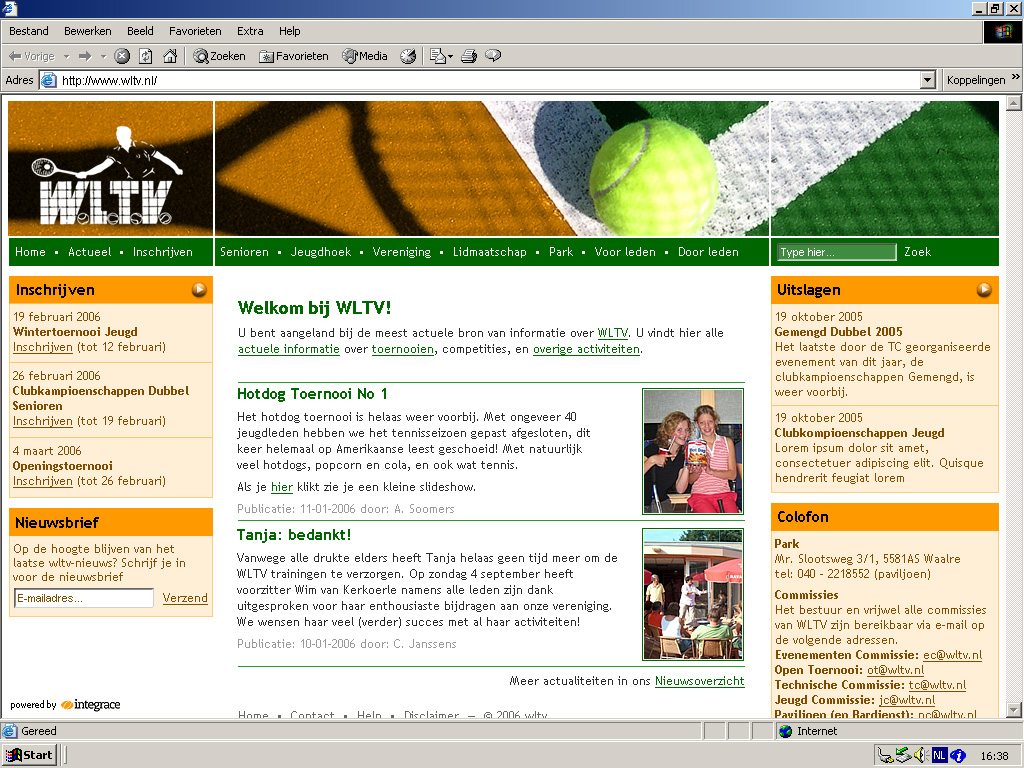Viewport: 1024px width, 768px height.
Task: Click the Nieuwsoverzicht link
Action: click(x=699, y=681)
